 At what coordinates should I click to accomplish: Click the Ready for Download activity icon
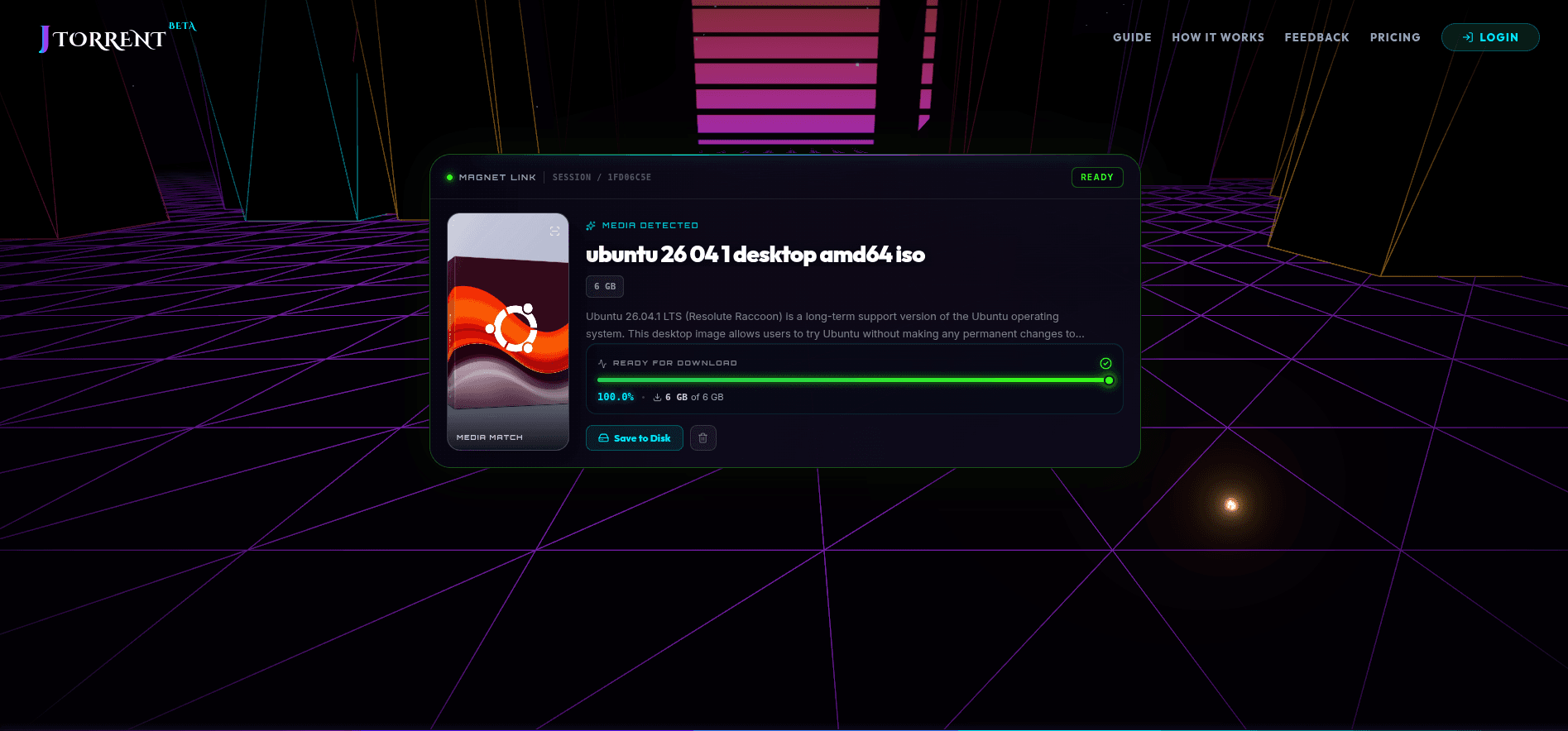(x=602, y=364)
